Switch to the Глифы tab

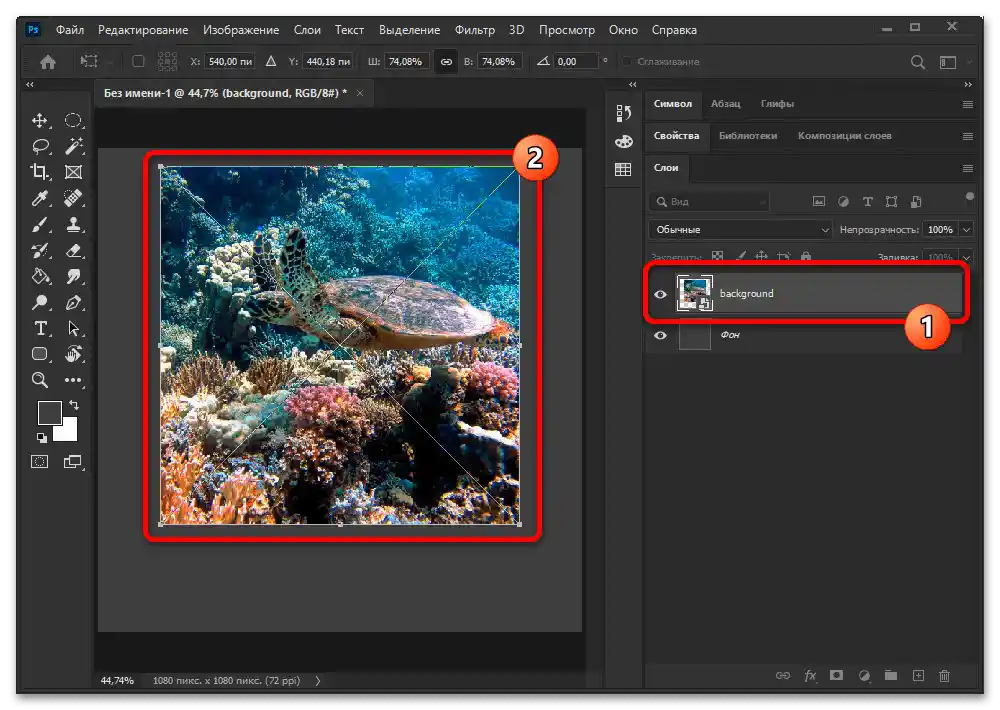tap(777, 104)
